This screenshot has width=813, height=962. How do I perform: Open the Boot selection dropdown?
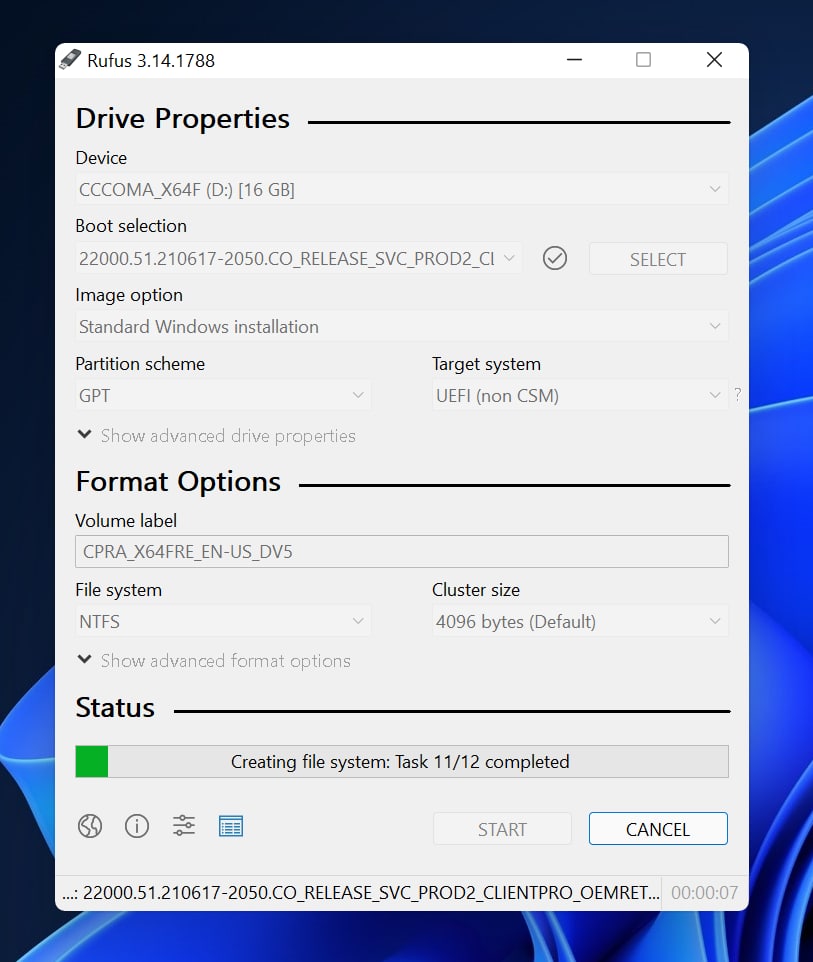pyautogui.click(x=298, y=258)
